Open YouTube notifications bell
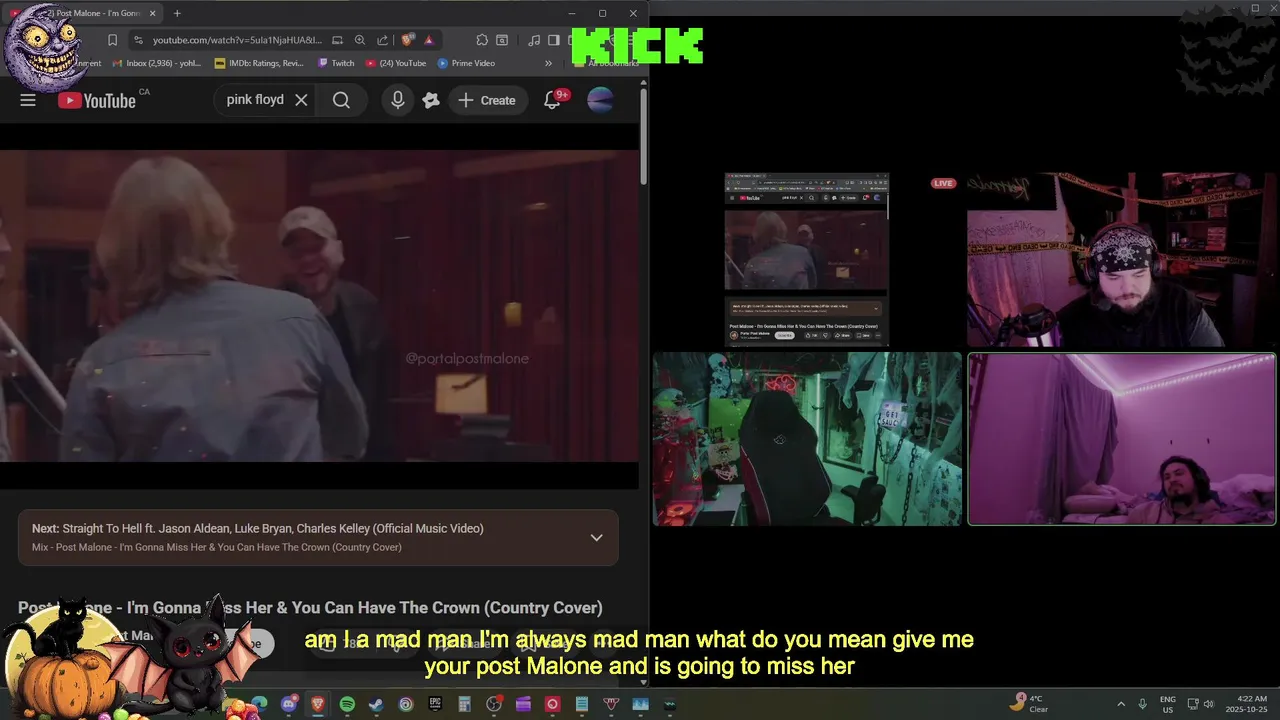This screenshot has width=1280, height=720. (552, 100)
